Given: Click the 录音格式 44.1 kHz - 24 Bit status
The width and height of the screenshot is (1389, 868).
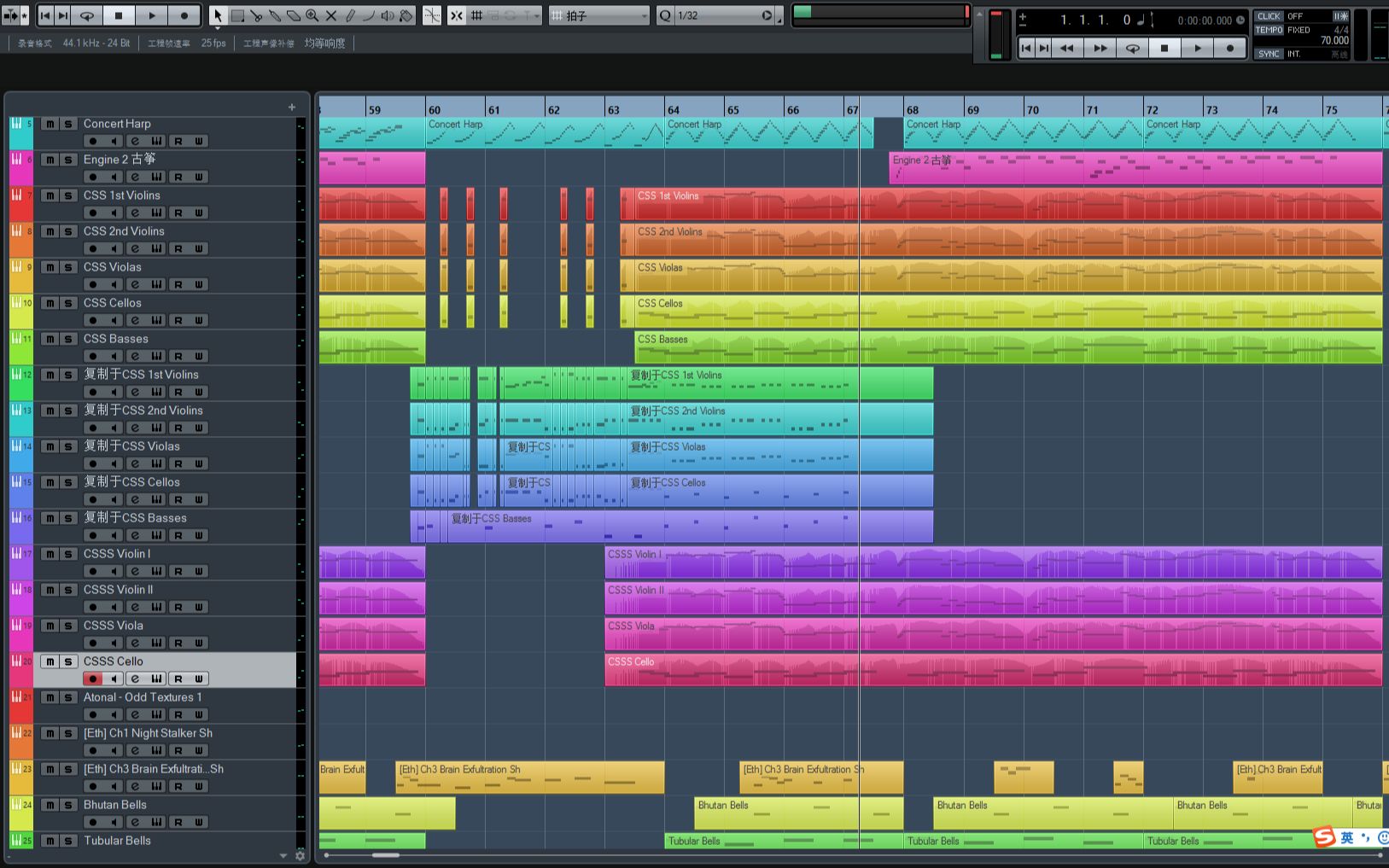Looking at the screenshot, I should pyautogui.click(x=74, y=43).
